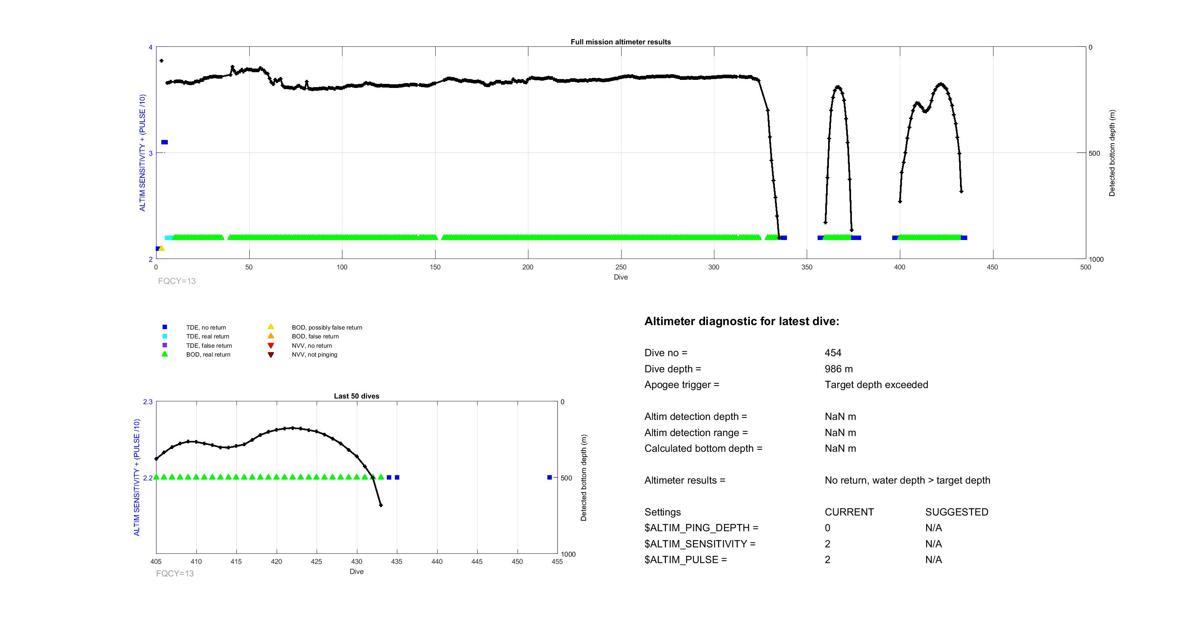
Task: Click the 'SUGGESTED' column header
Action: [957, 512]
